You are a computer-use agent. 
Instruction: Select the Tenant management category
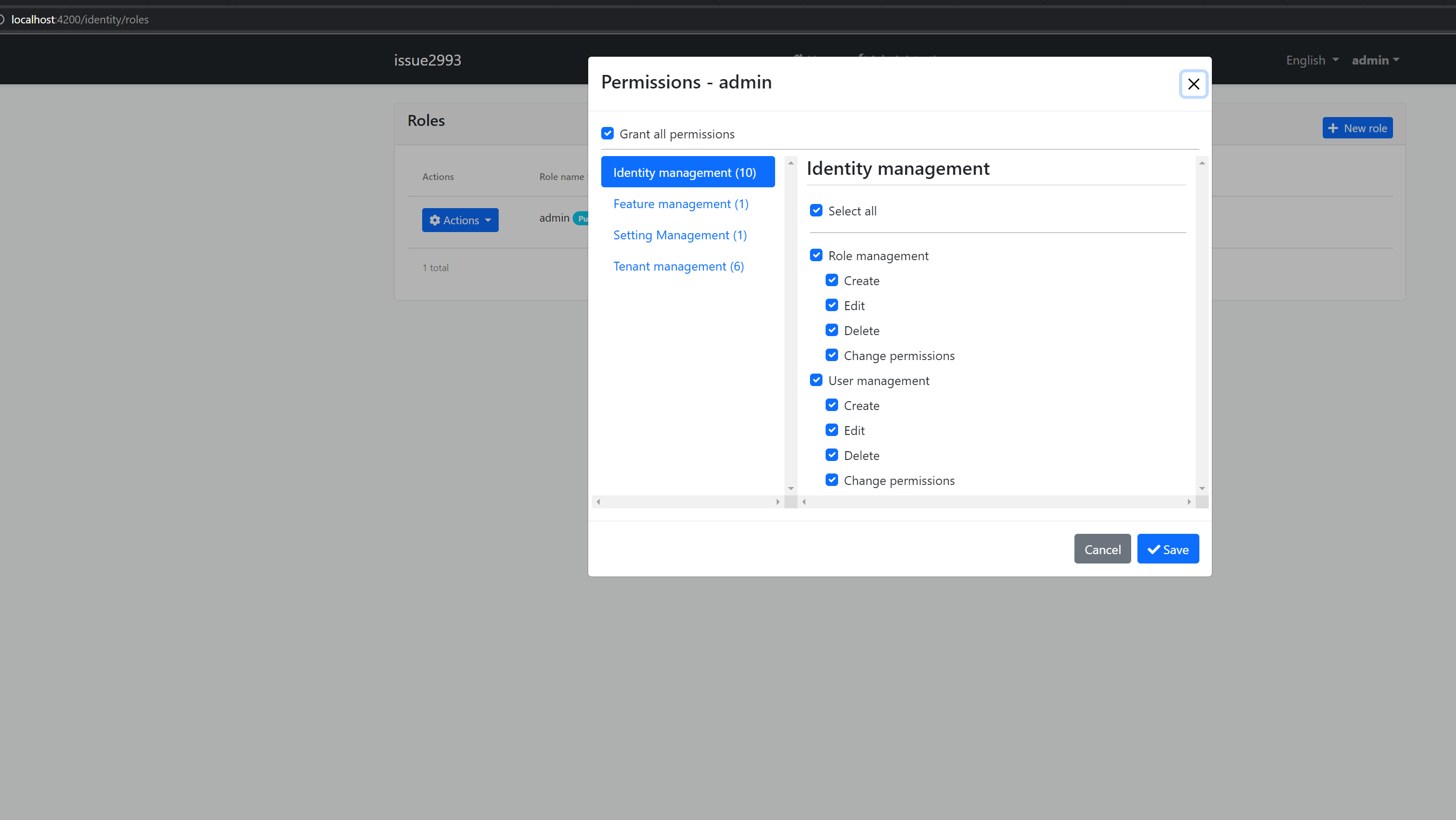point(678,266)
